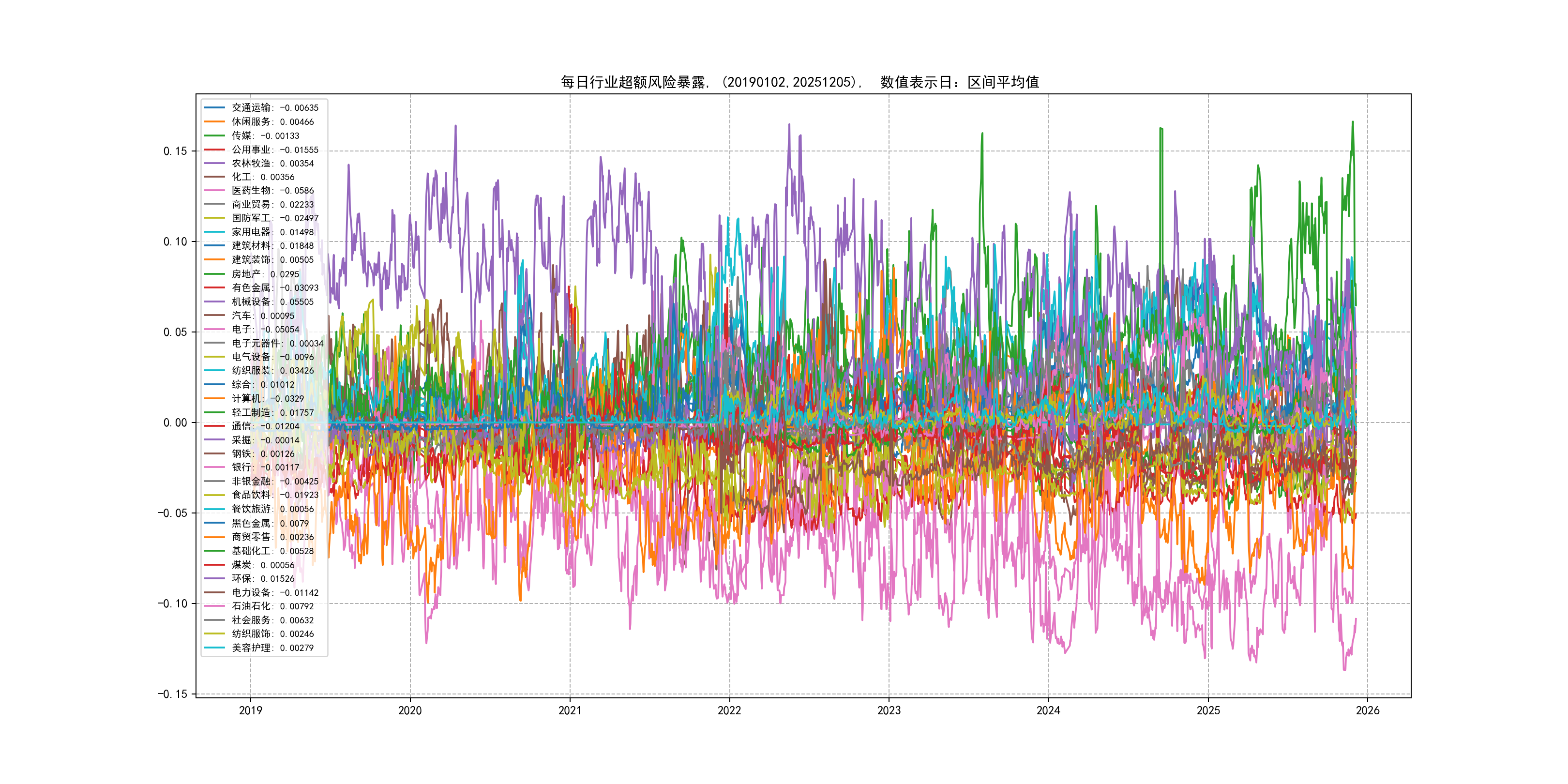The width and height of the screenshot is (1568, 784).
Task: Click the 2019 x-axis tick label
Action: pyautogui.click(x=250, y=710)
